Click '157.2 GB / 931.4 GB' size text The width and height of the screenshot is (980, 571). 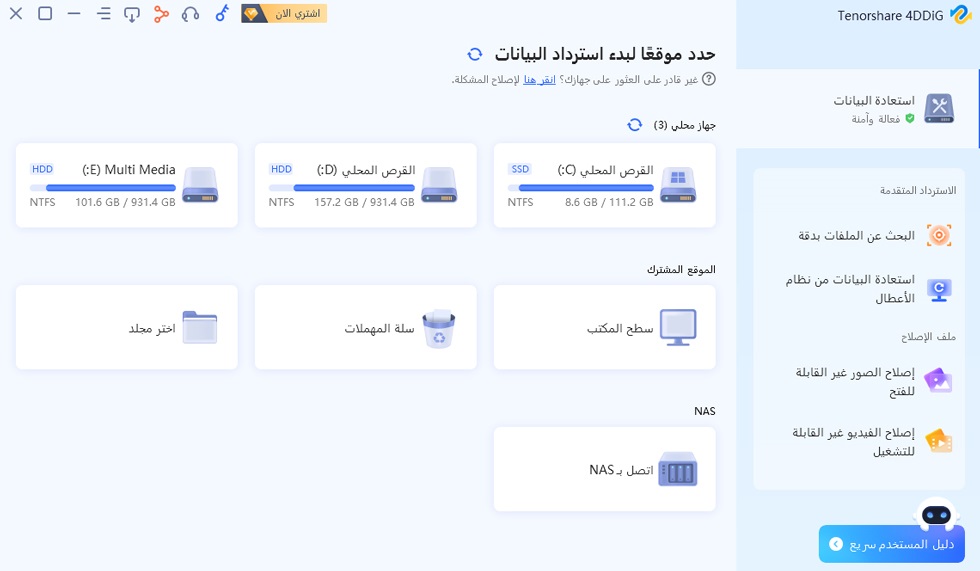[x=364, y=202]
